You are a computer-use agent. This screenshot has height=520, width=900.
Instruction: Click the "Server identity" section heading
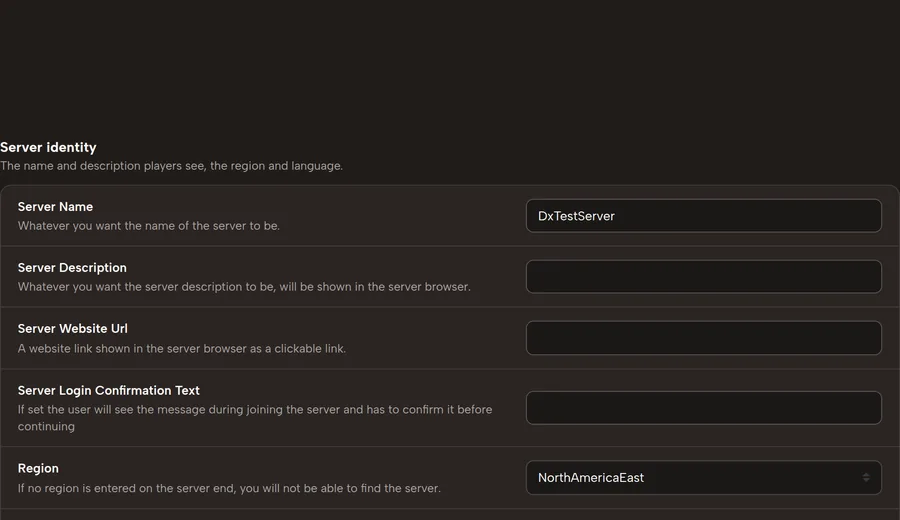point(48,148)
